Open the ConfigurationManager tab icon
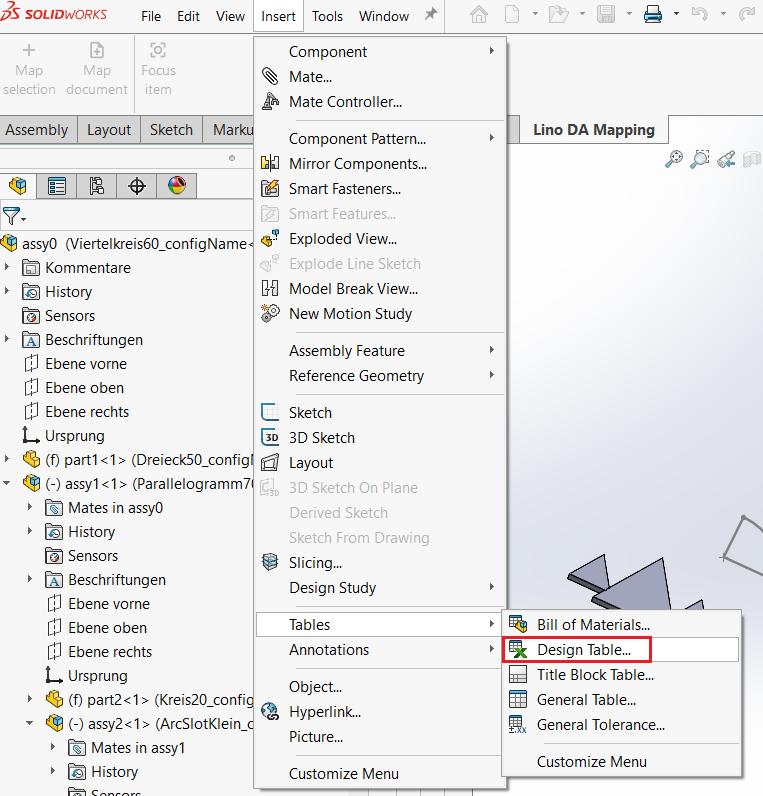Image resolution: width=763 pixels, height=796 pixels. 97,186
